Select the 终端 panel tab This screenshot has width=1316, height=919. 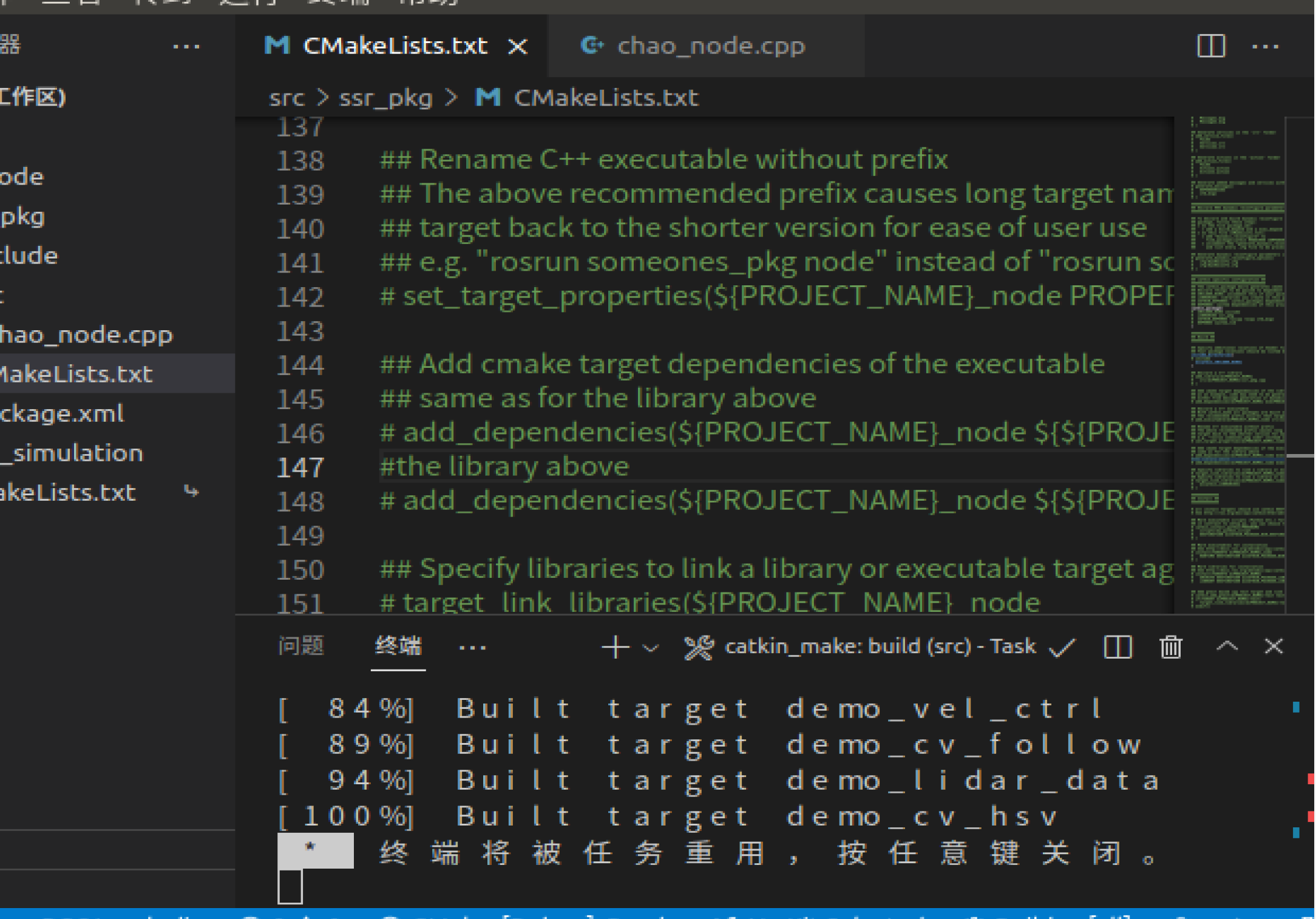[x=398, y=646]
